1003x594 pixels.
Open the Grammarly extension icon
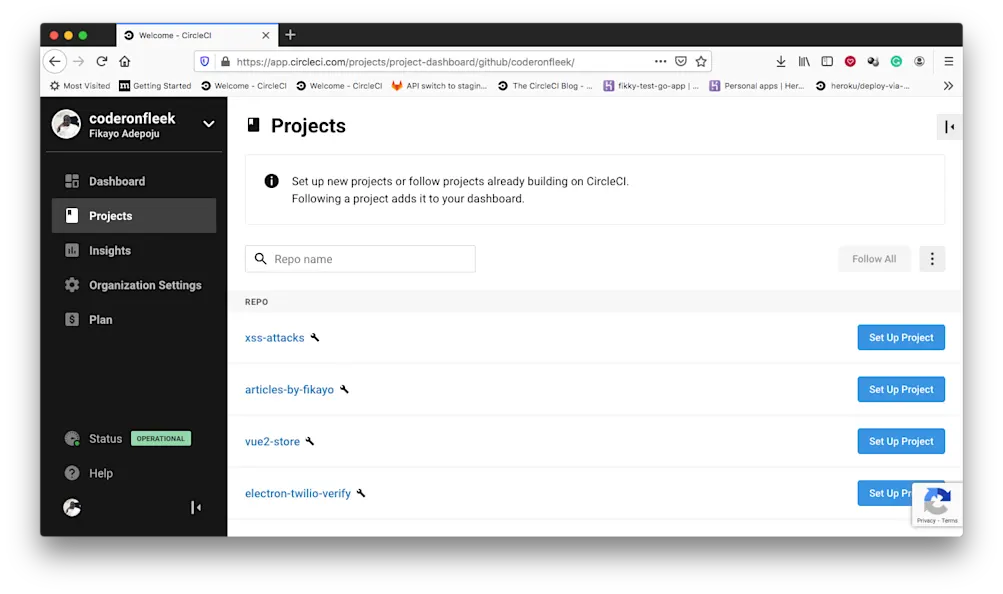[896, 61]
